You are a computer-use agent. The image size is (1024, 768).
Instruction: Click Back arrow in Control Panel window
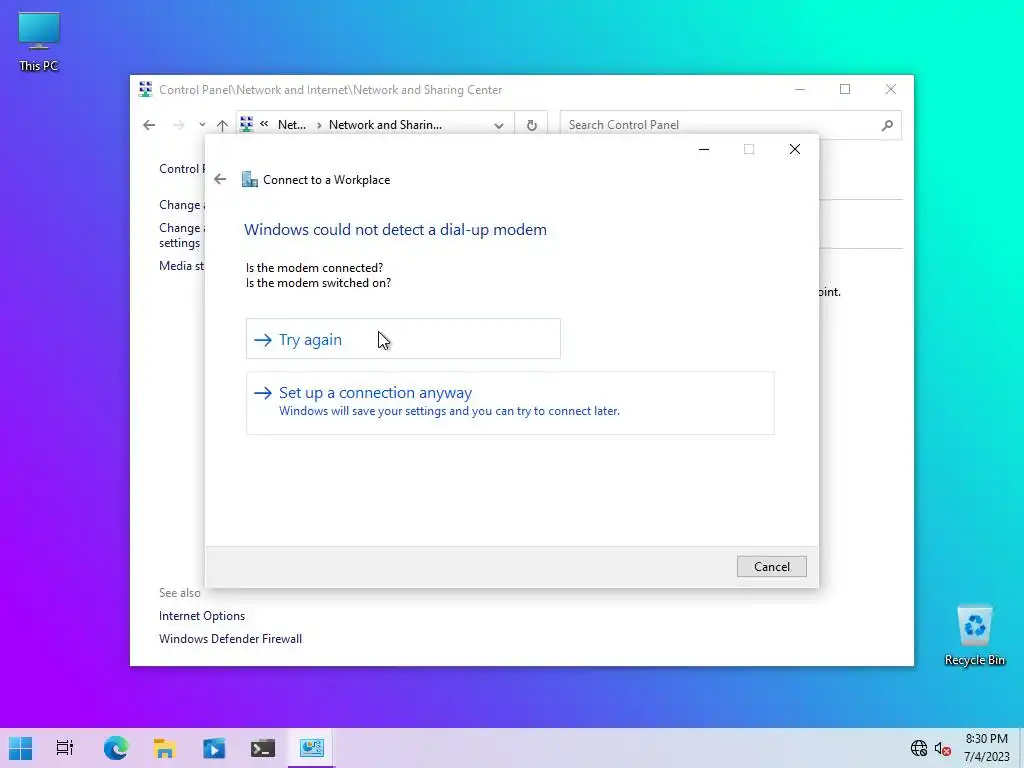(x=149, y=125)
